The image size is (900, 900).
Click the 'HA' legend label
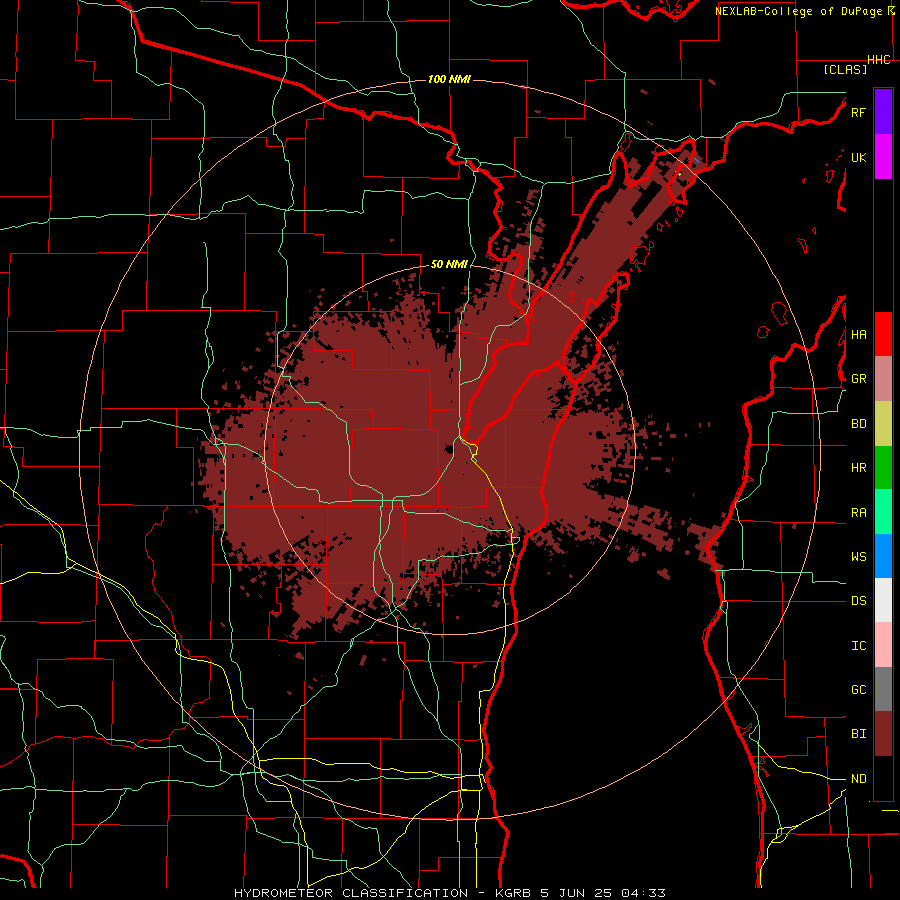[x=858, y=335]
